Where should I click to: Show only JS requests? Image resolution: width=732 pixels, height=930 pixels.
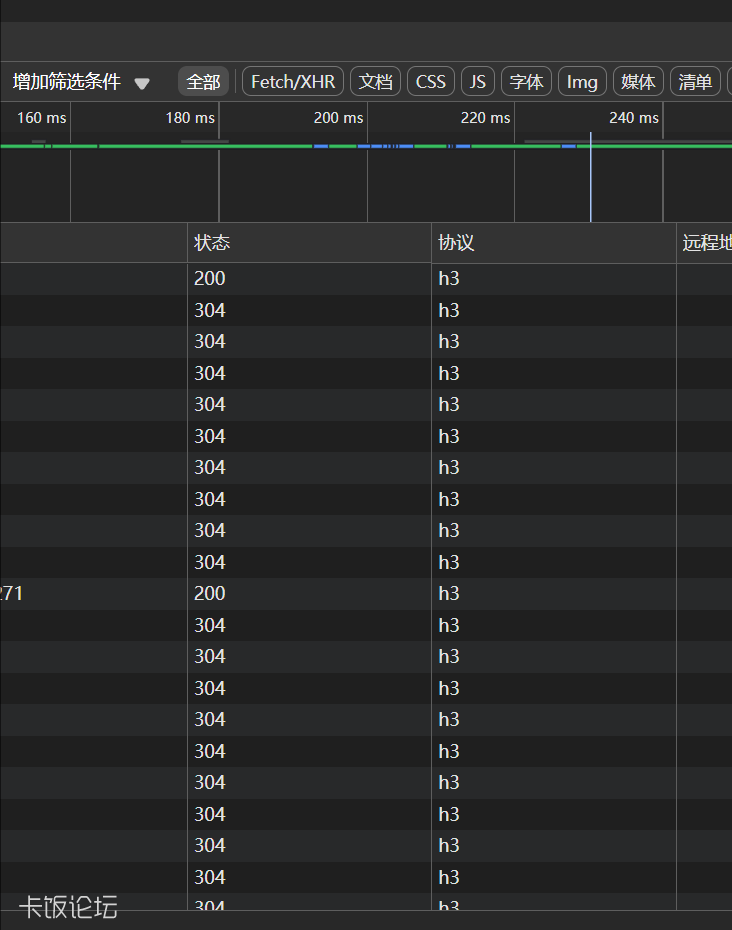478,82
